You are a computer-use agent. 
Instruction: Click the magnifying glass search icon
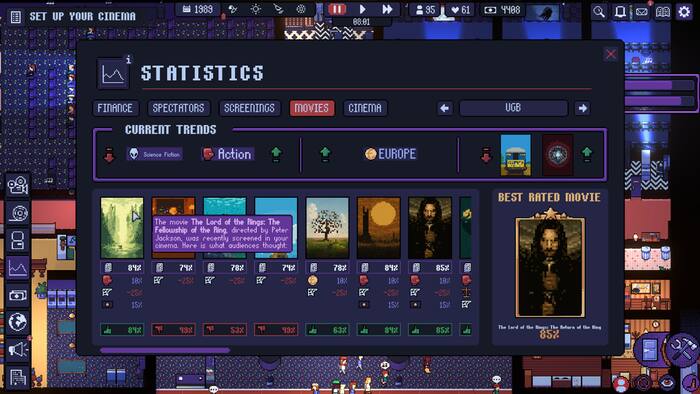coord(599,12)
